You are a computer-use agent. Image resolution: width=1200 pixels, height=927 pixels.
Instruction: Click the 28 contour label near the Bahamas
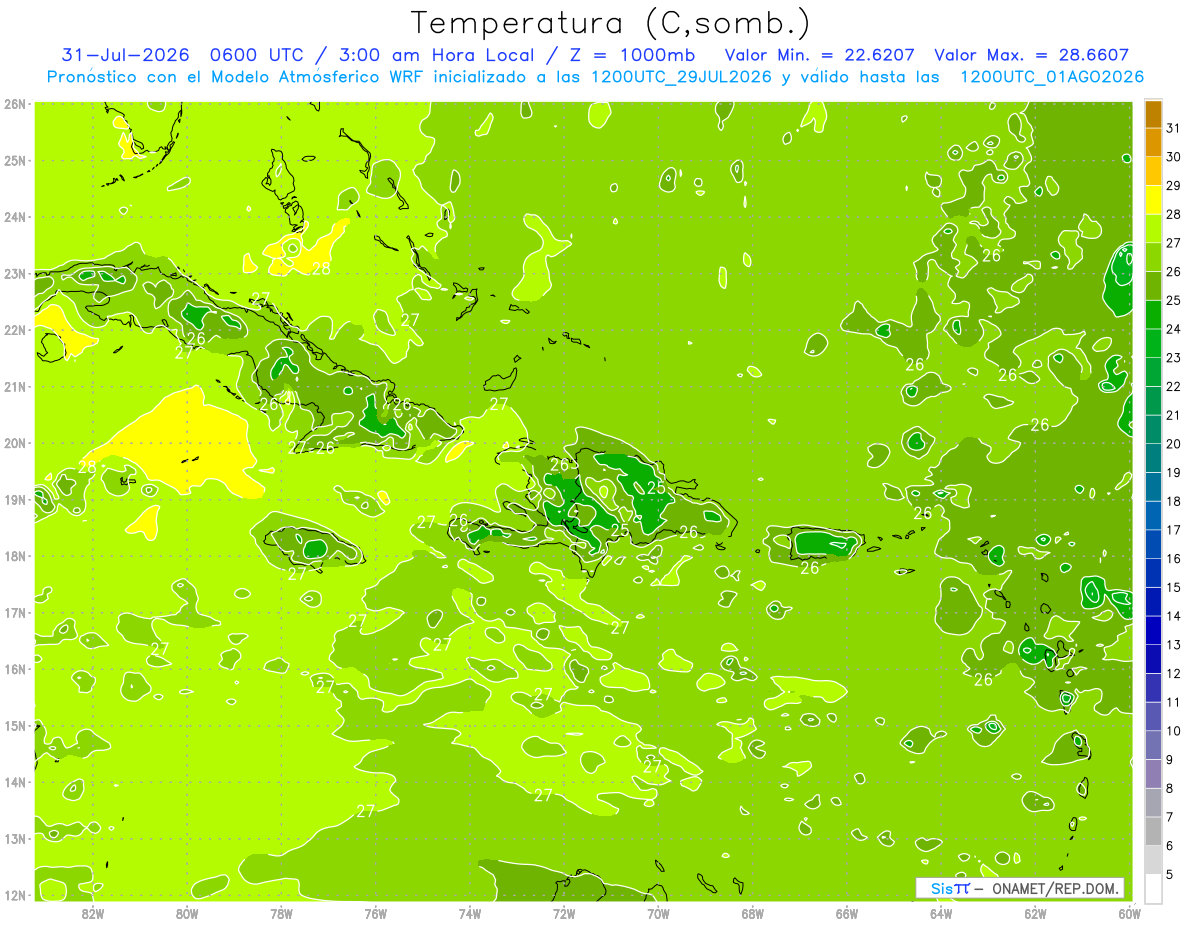(x=321, y=268)
